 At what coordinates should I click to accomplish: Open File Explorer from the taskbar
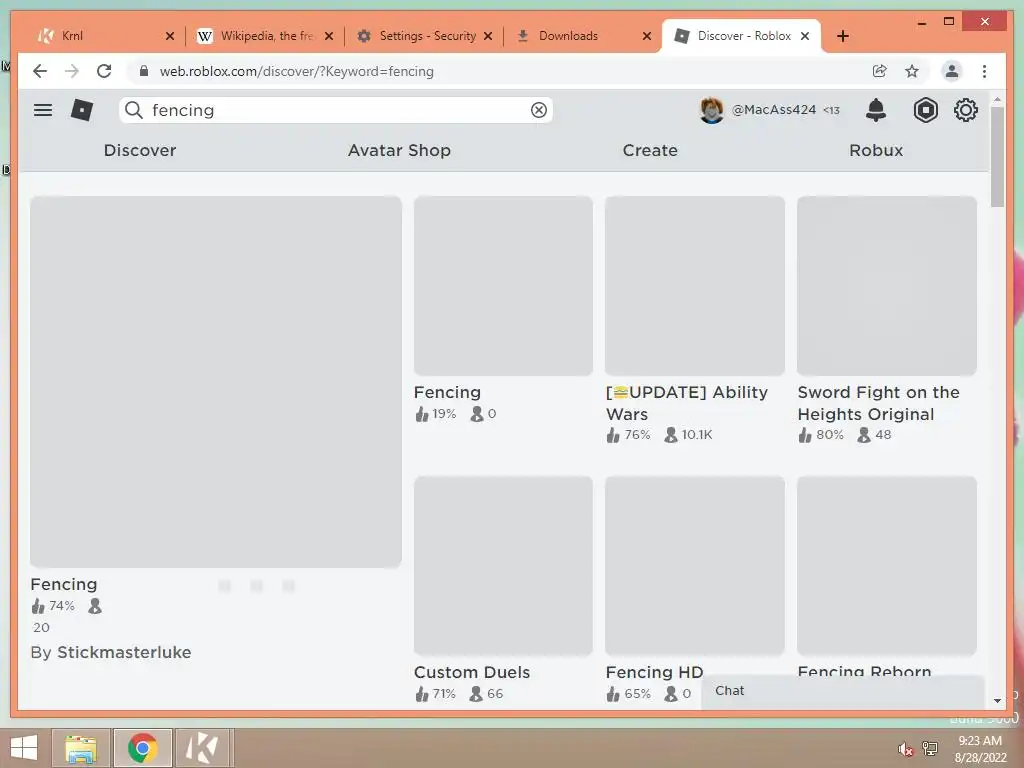coord(80,748)
